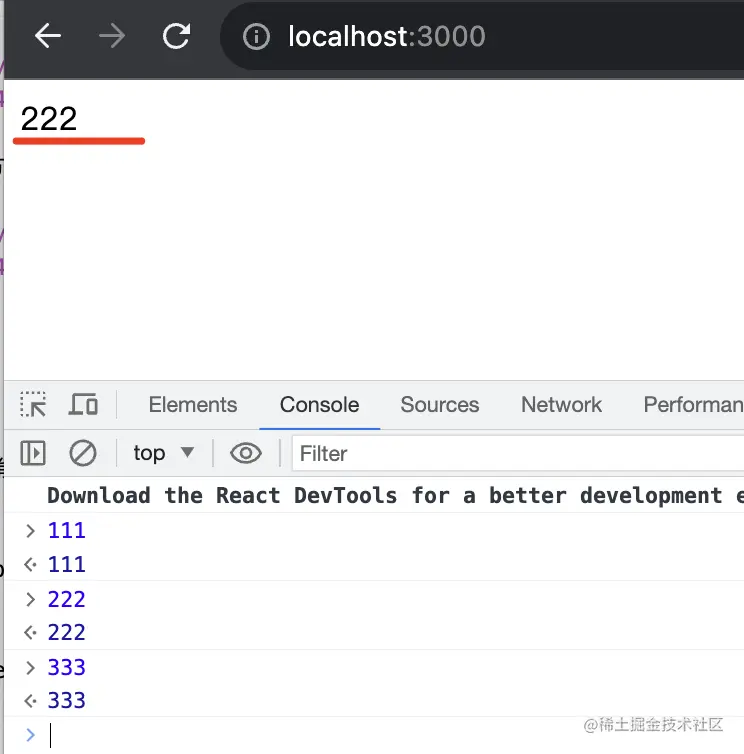Switch to the Network tab
Image resolution: width=744 pixels, height=754 pixels.
[x=561, y=404]
